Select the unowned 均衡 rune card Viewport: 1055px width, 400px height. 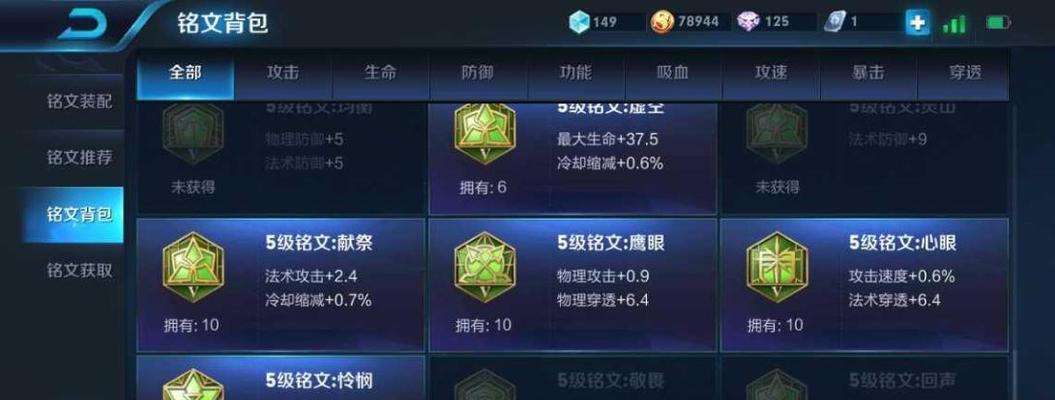[281, 159]
